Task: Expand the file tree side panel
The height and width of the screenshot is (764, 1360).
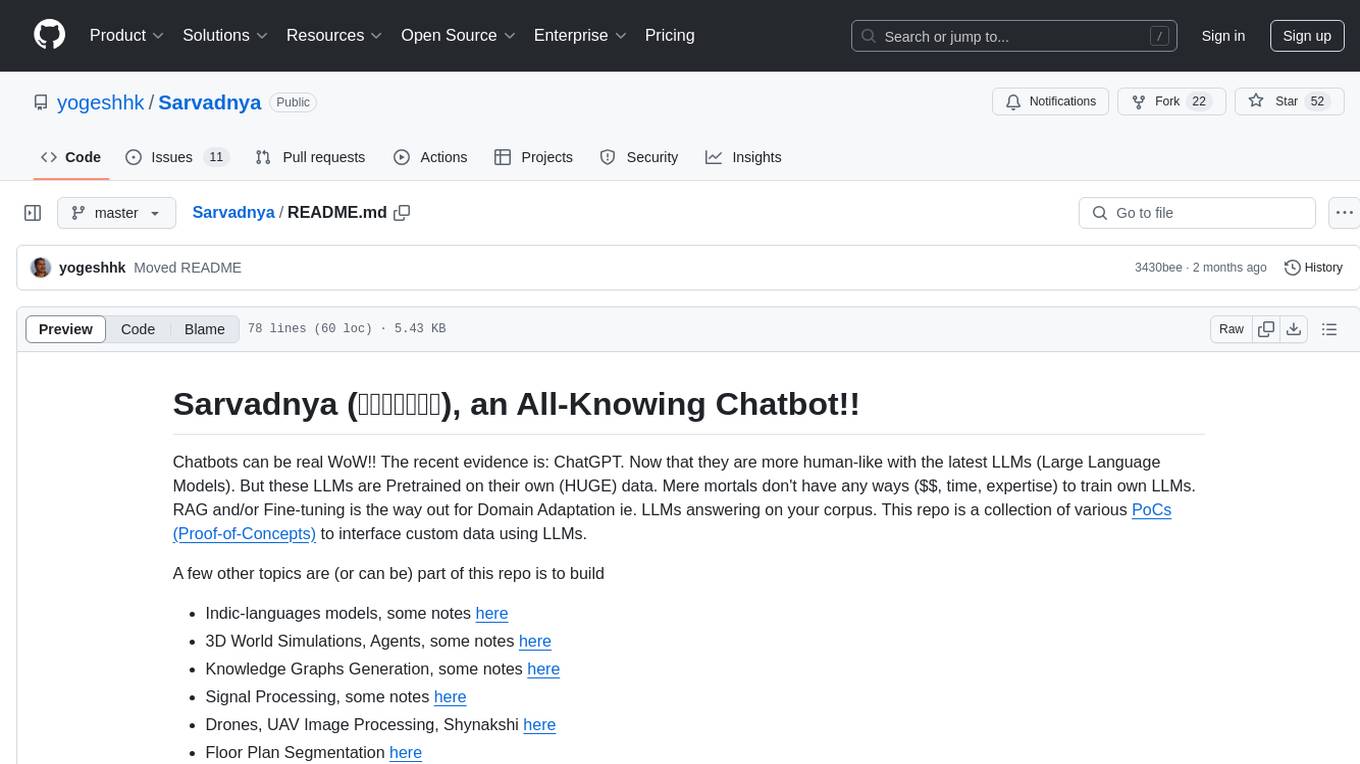Action: tap(33, 213)
